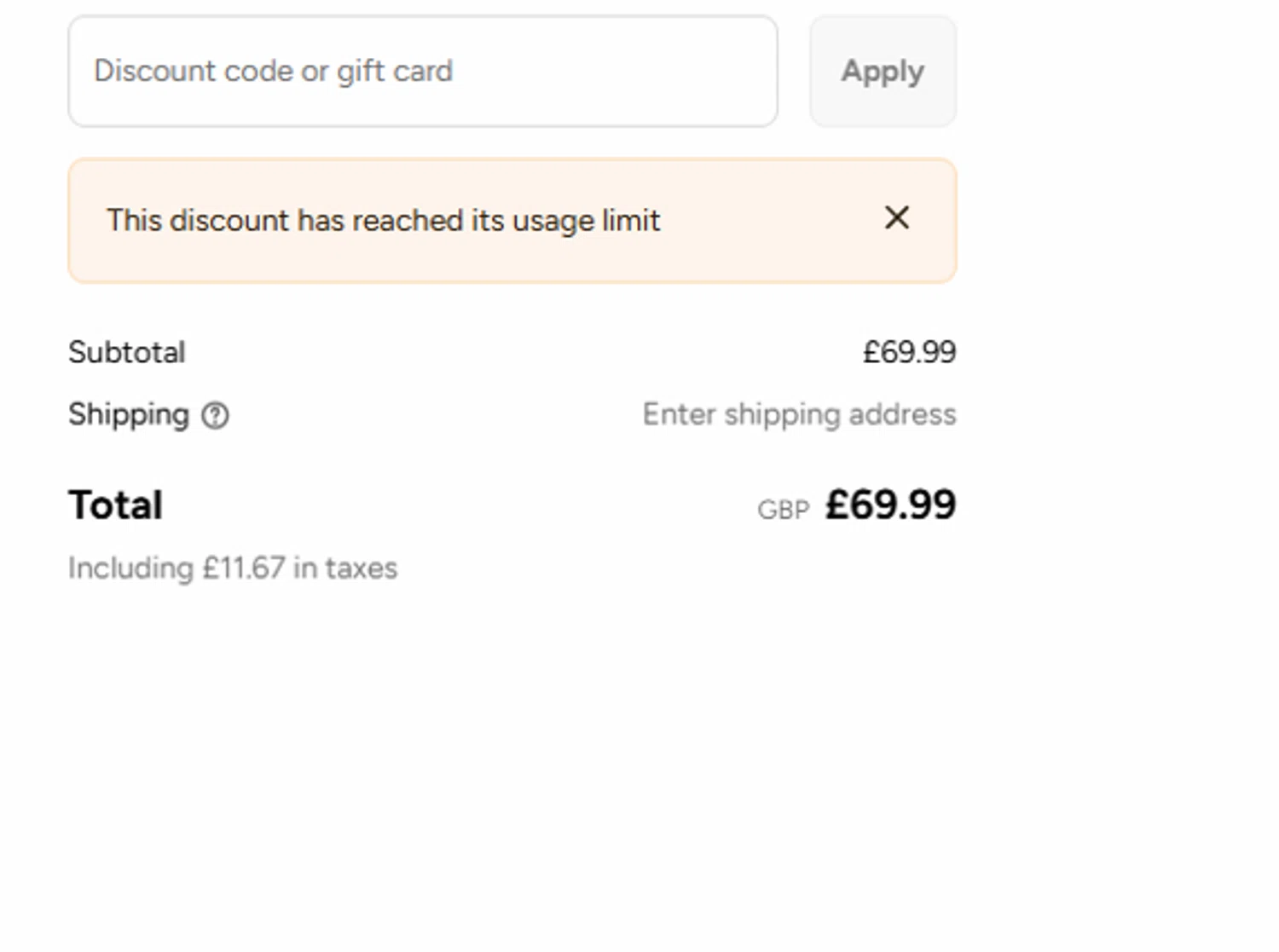
Task: Click the Subtotal amount £69.99
Action: (x=909, y=353)
